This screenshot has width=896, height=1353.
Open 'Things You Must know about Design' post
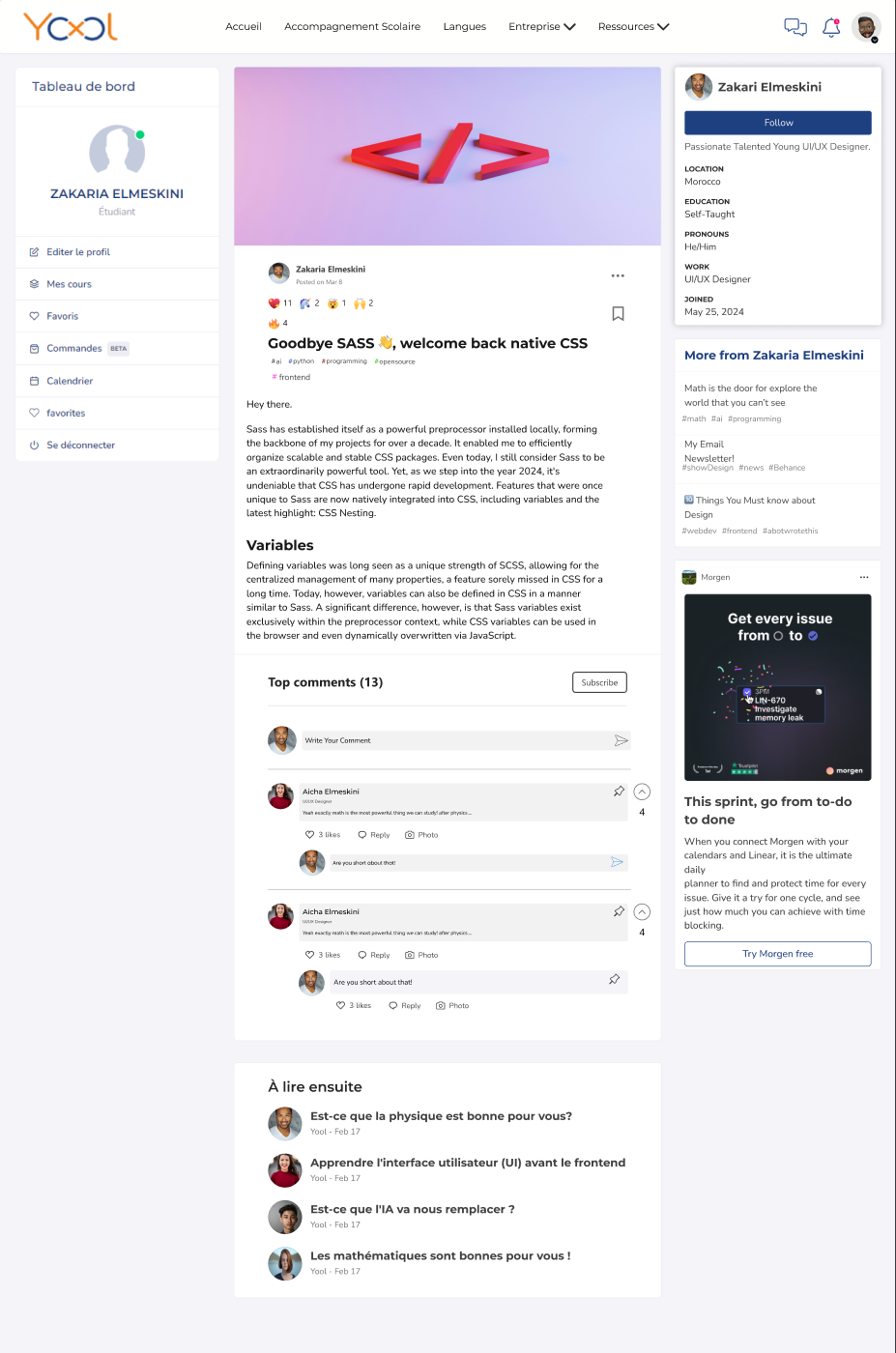coord(750,507)
